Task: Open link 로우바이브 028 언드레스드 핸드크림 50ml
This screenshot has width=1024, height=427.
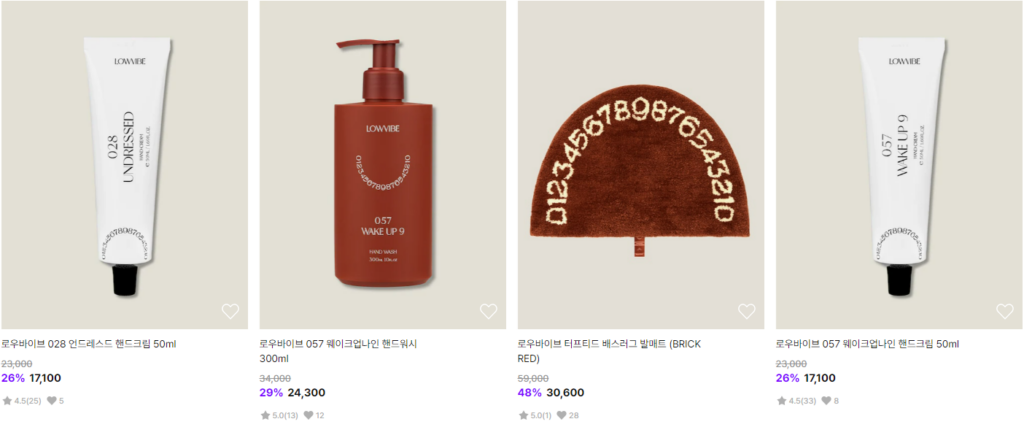Action: pyautogui.click(x=89, y=344)
